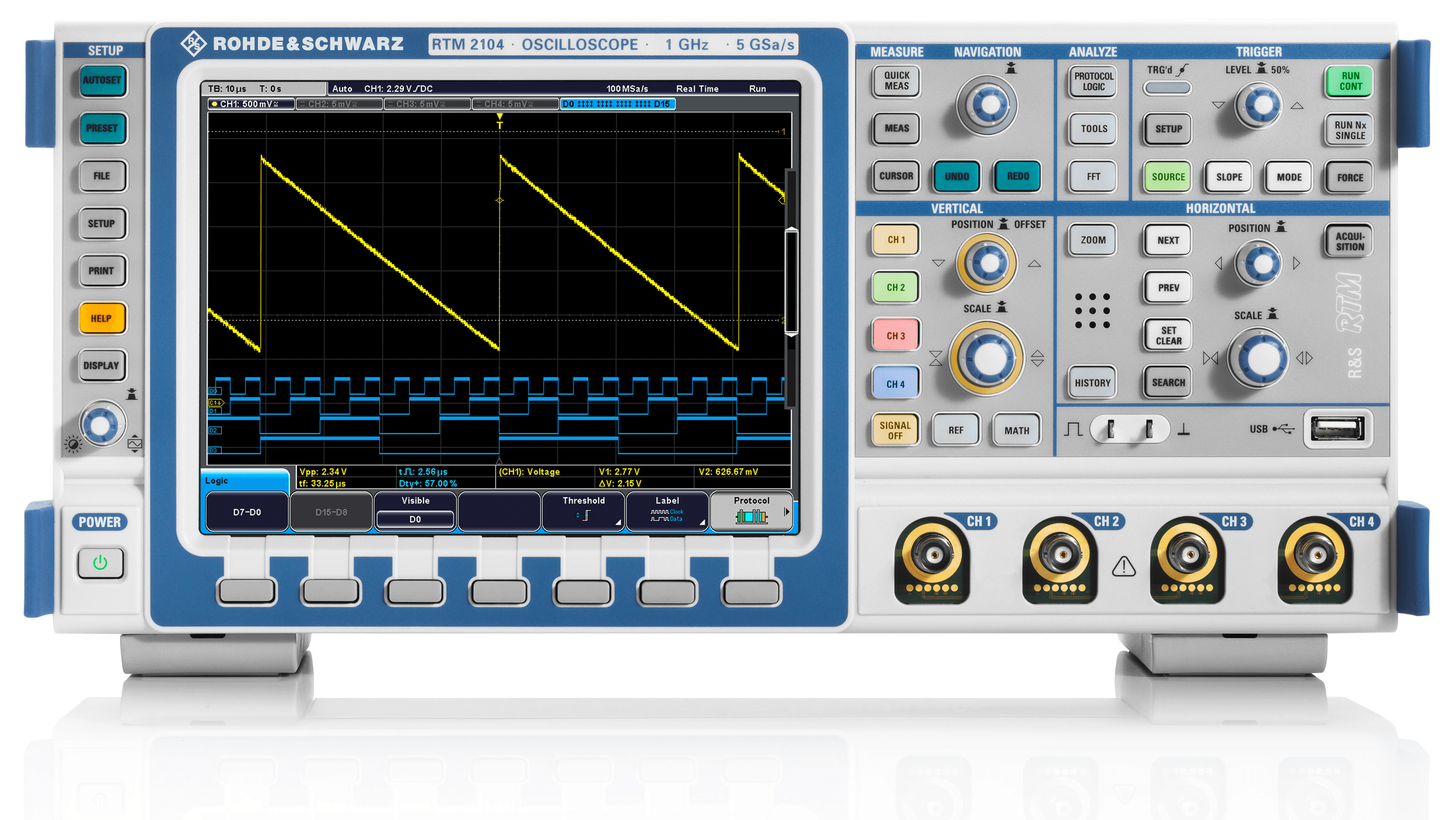Click the FFT button
Image resolution: width=1456 pixels, height=820 pixels.
(x=1094, y=177)
